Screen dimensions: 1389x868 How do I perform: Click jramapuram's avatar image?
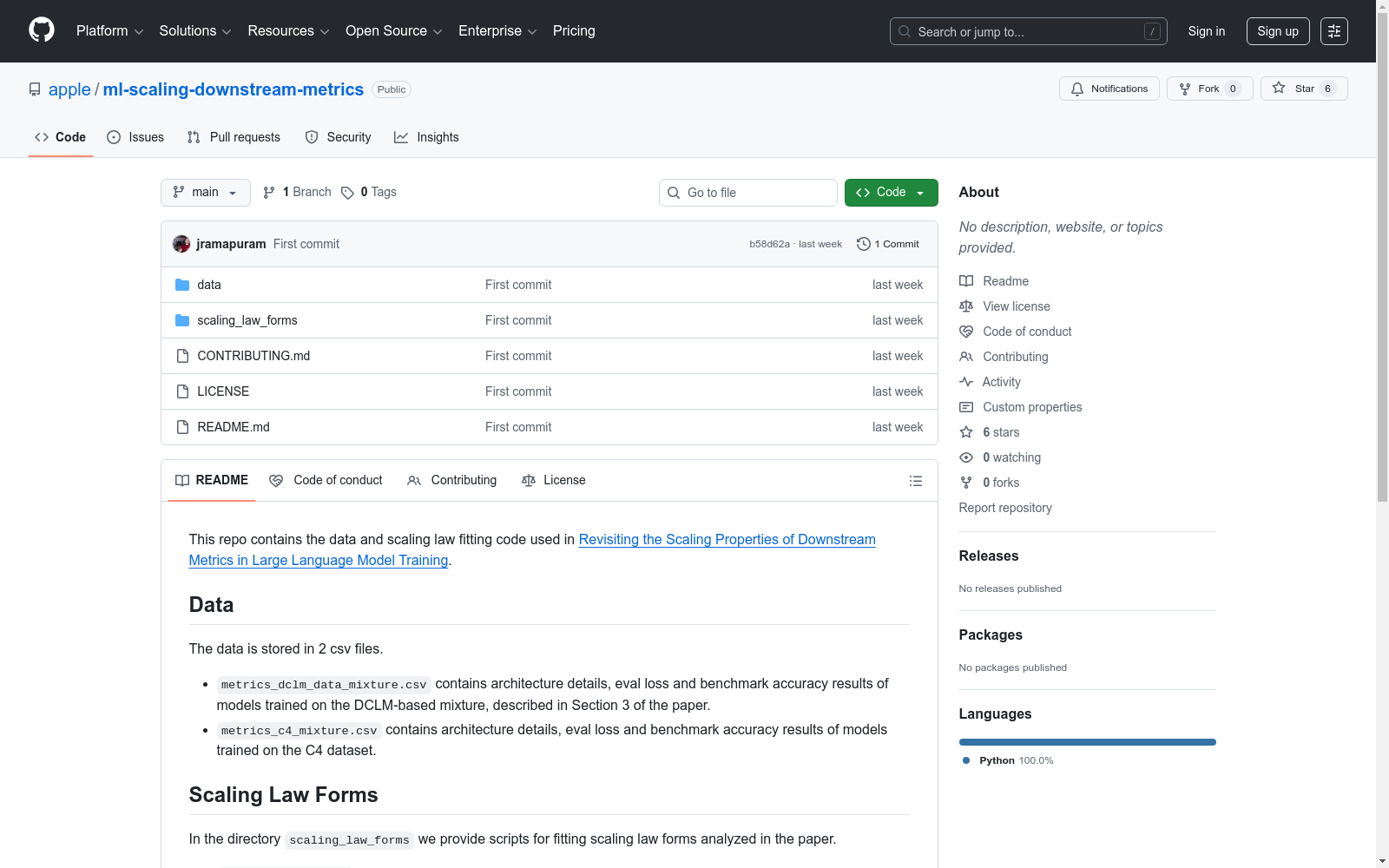point(181,244)
